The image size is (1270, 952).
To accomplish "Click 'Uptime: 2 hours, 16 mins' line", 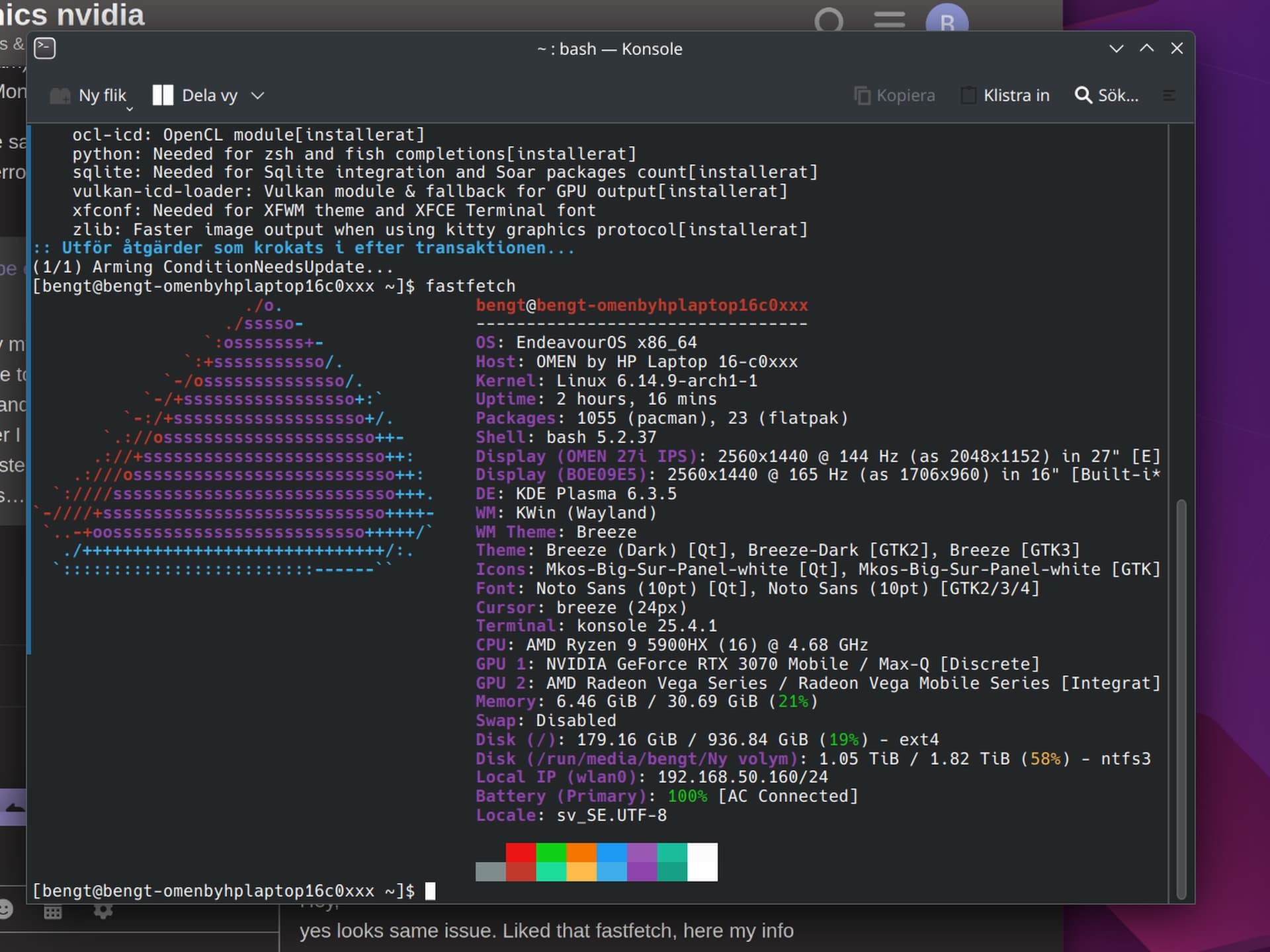I will pyautogui.click(x=596, y=399).
